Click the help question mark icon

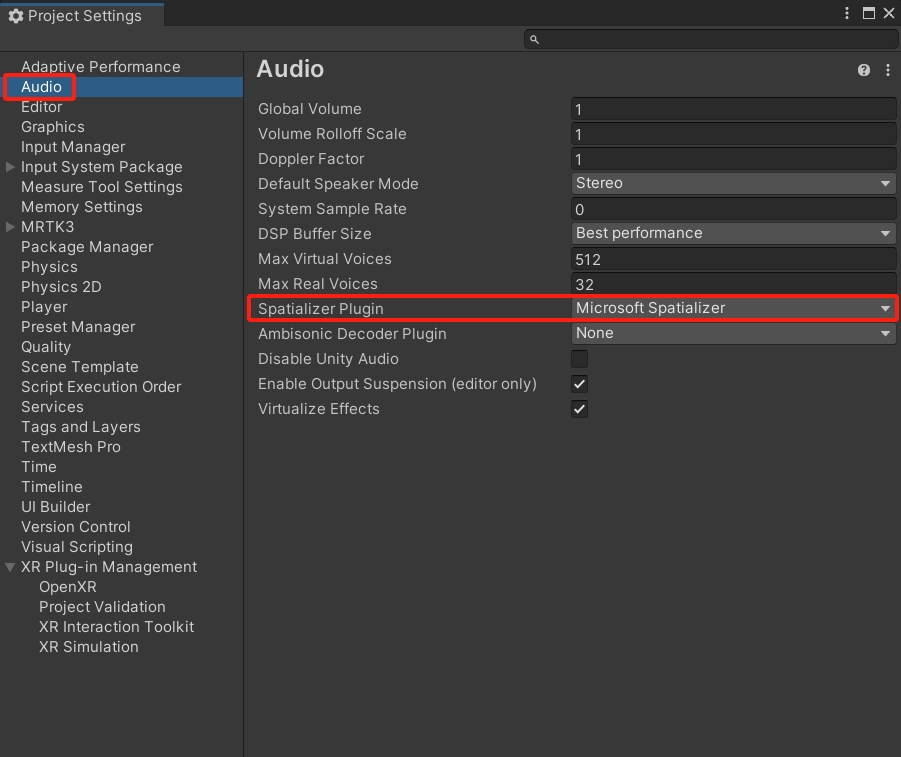[x=864, y=70]
